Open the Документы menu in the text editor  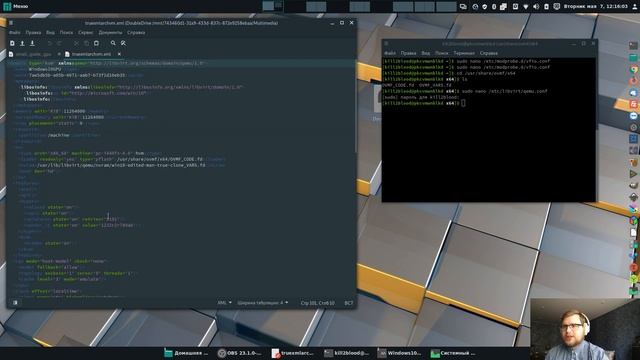coord(110,33)
